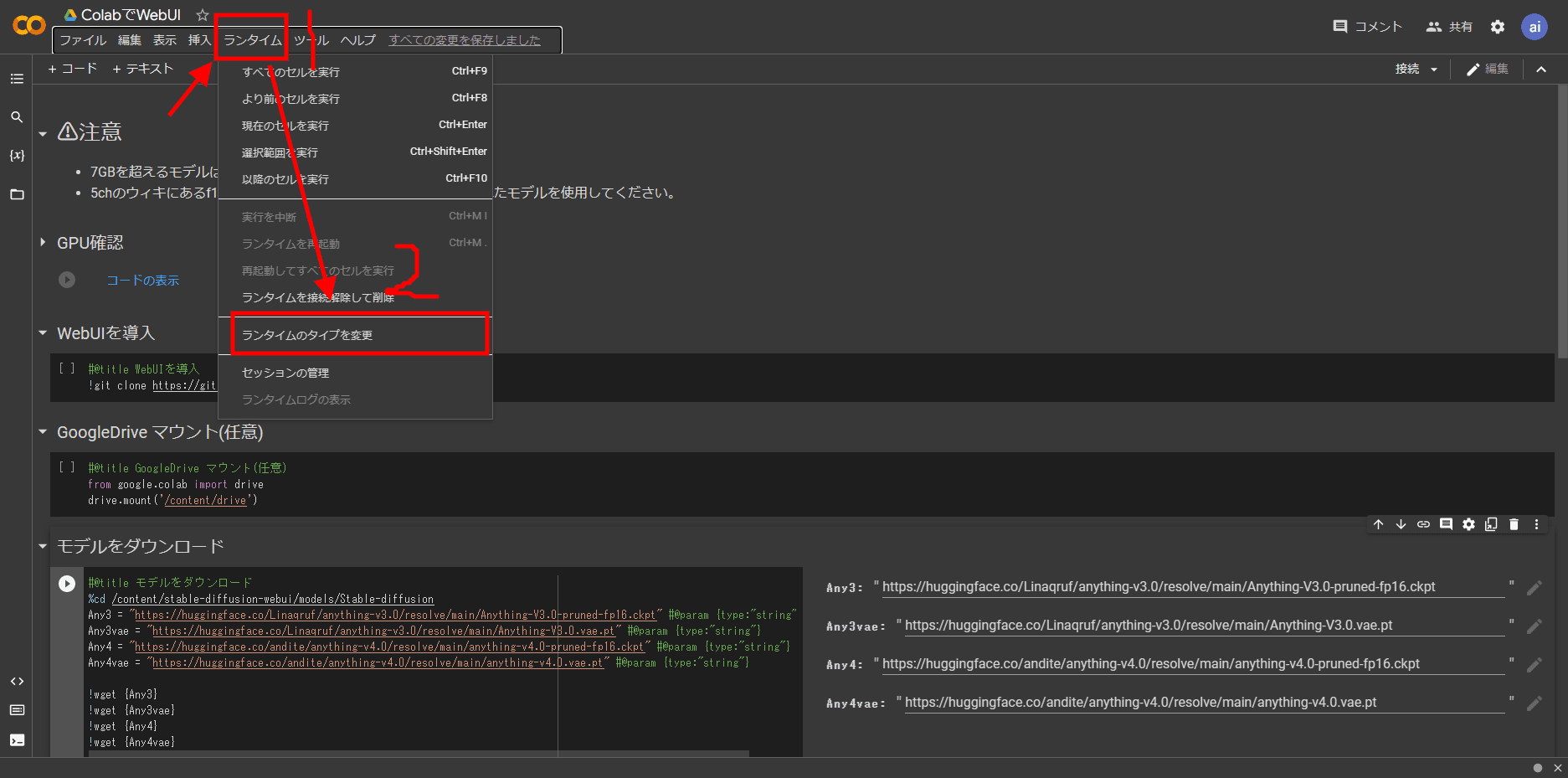Click the settings gear in top header
Viewport: 1568px width, 778px height.
pyautogui.click(x=1498, y=27)
